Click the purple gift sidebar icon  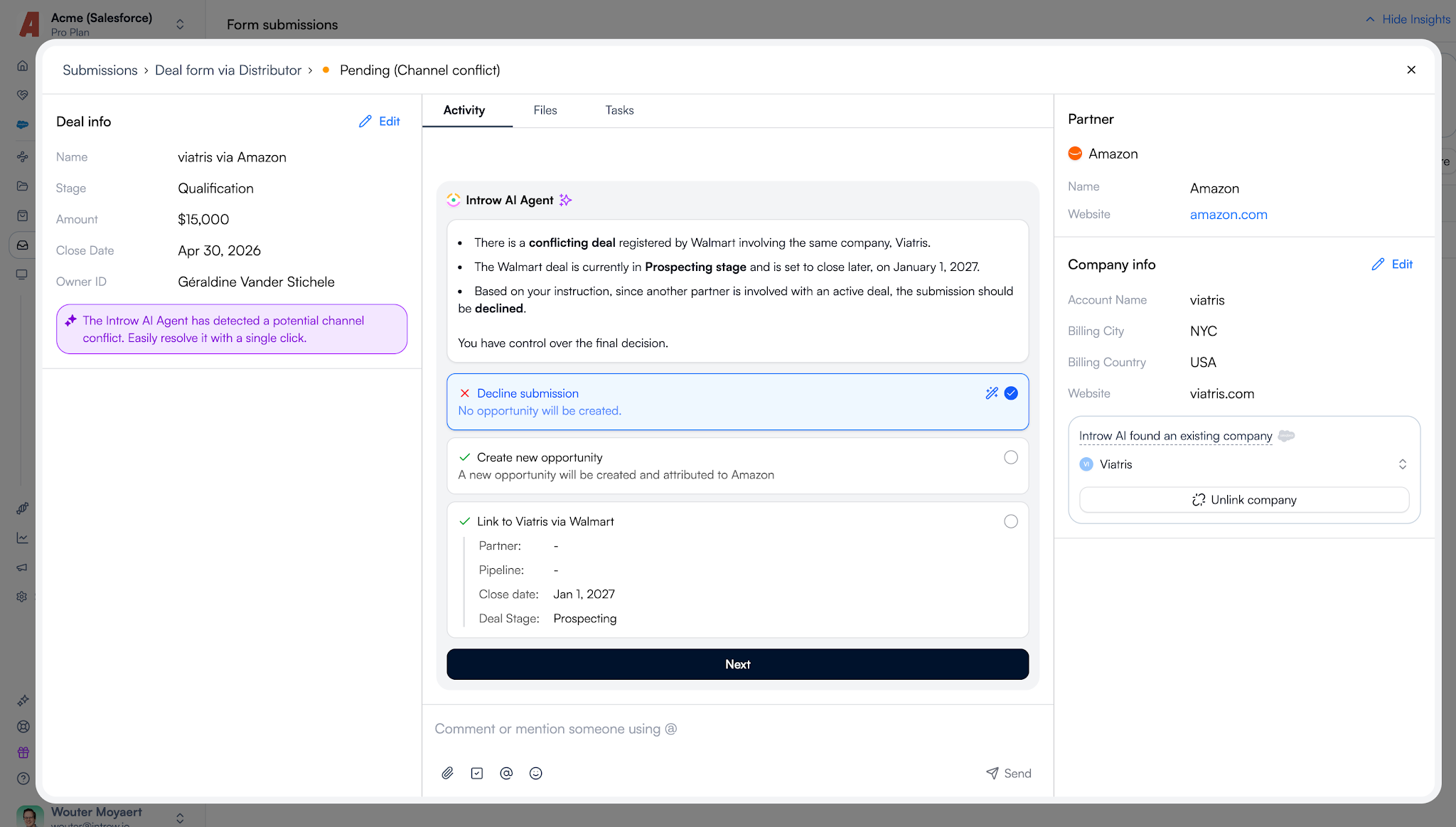(23, 752)
